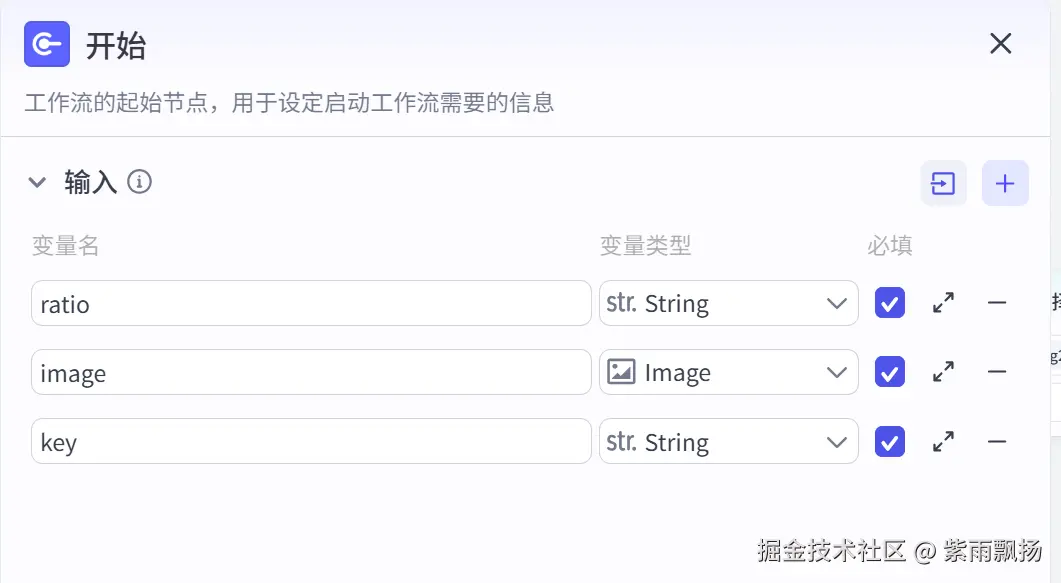Click the info icon beside 输入
The width and height of the screenshot is (1061, 583).
(140, 182)
